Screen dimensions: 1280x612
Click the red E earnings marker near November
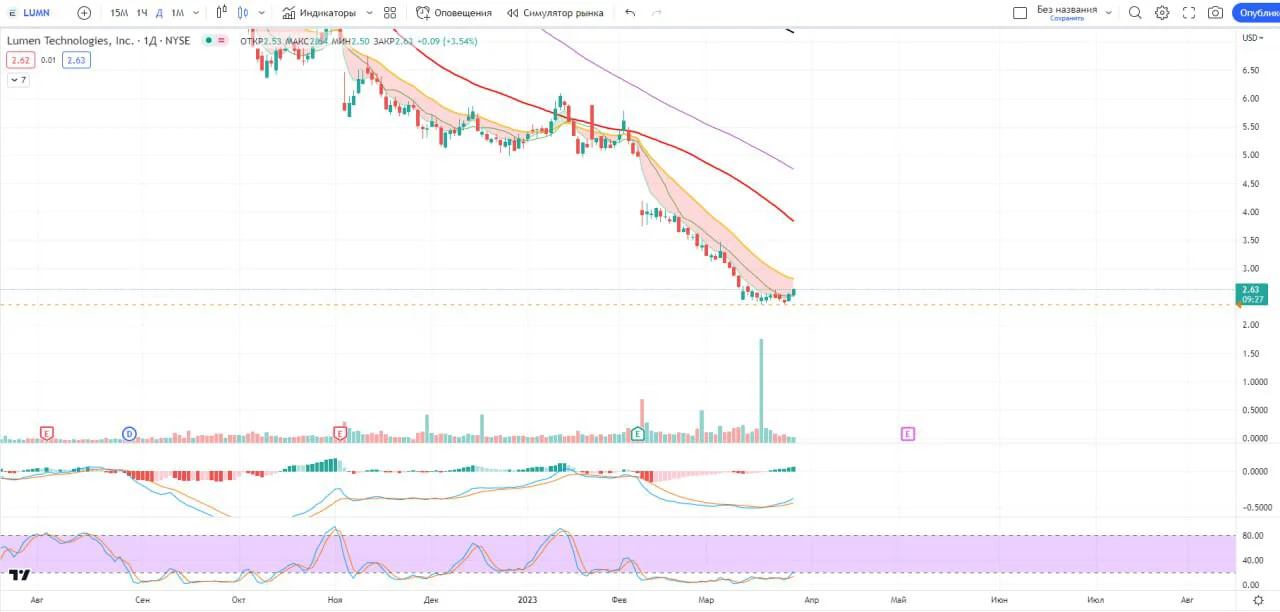coord(340,433)
